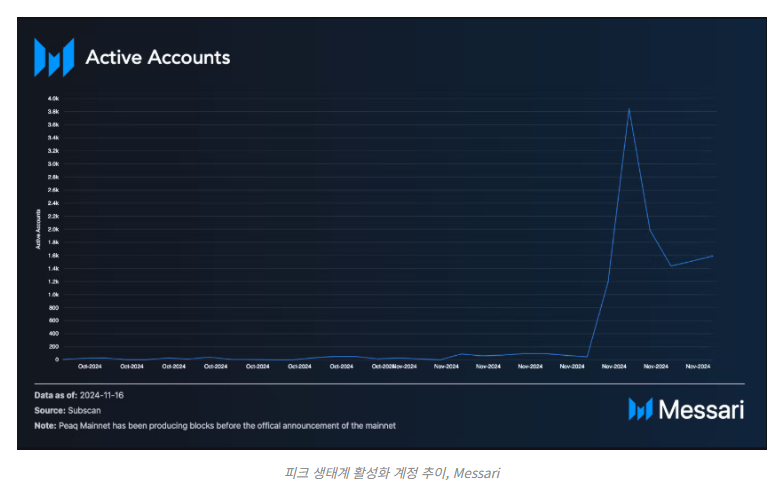The width and height of the screenshot is (780, 485).
Task: Click the 1.0k tick label on the y-axis
Action: 53,294
